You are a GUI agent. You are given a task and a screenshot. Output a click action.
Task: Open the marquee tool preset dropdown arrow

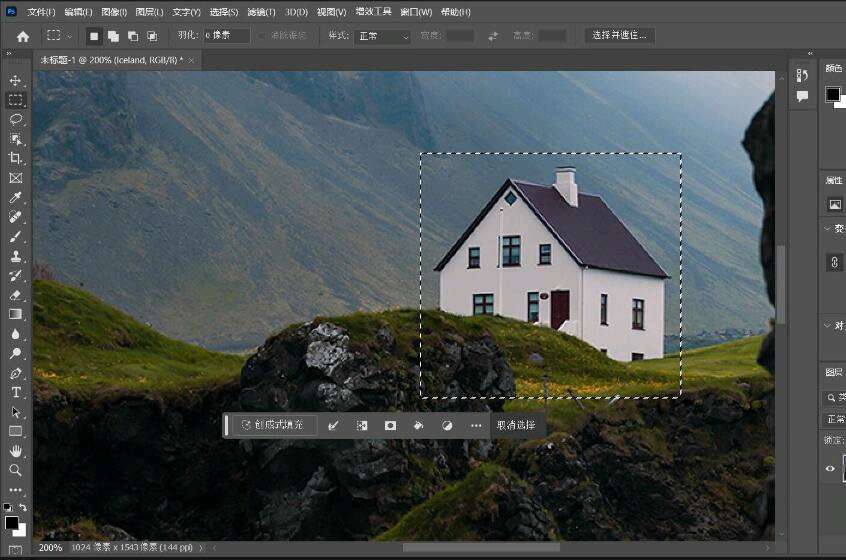tap(69, 36)
